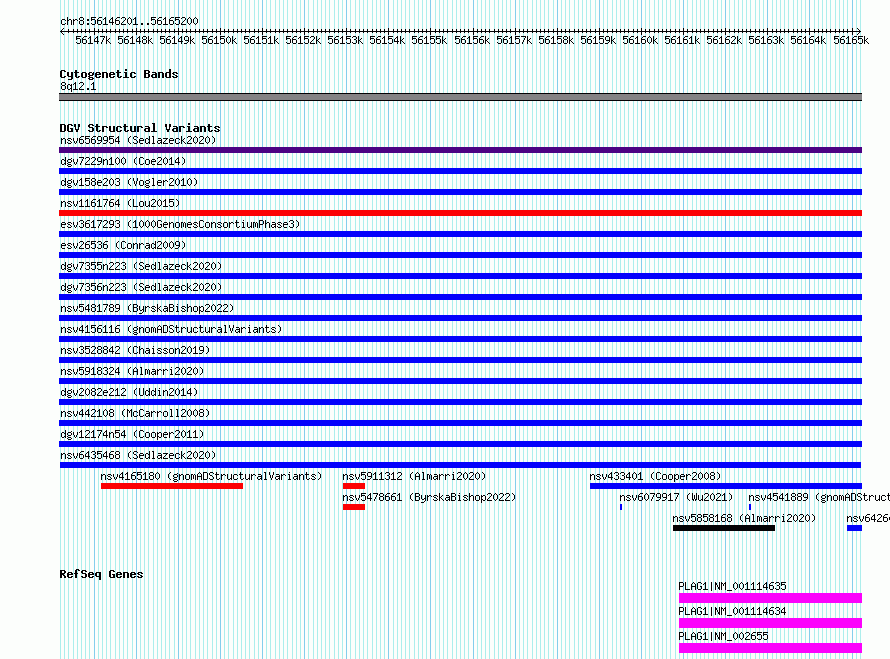890x659 pixels.
Task: Select the red bar under nsv5478661
Action: click(354, 507)
